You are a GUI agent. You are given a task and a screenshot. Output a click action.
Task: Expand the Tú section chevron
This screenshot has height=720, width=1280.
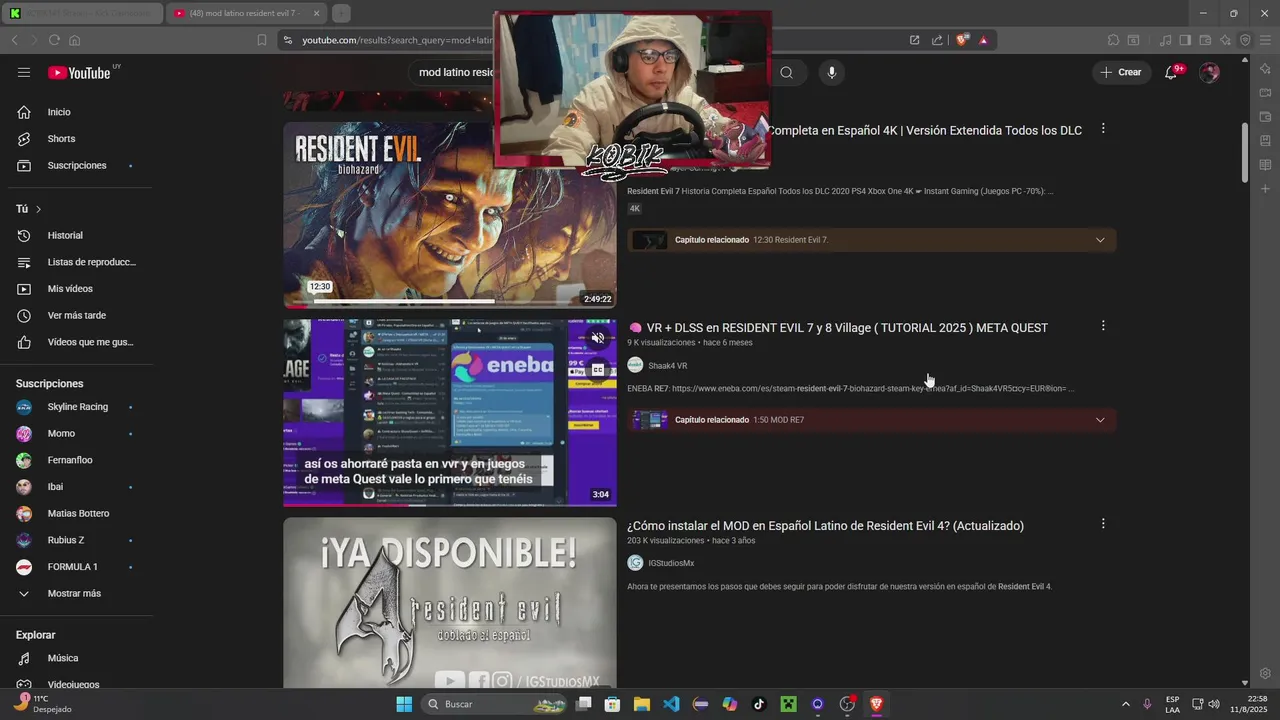click(x=38, y=209)
